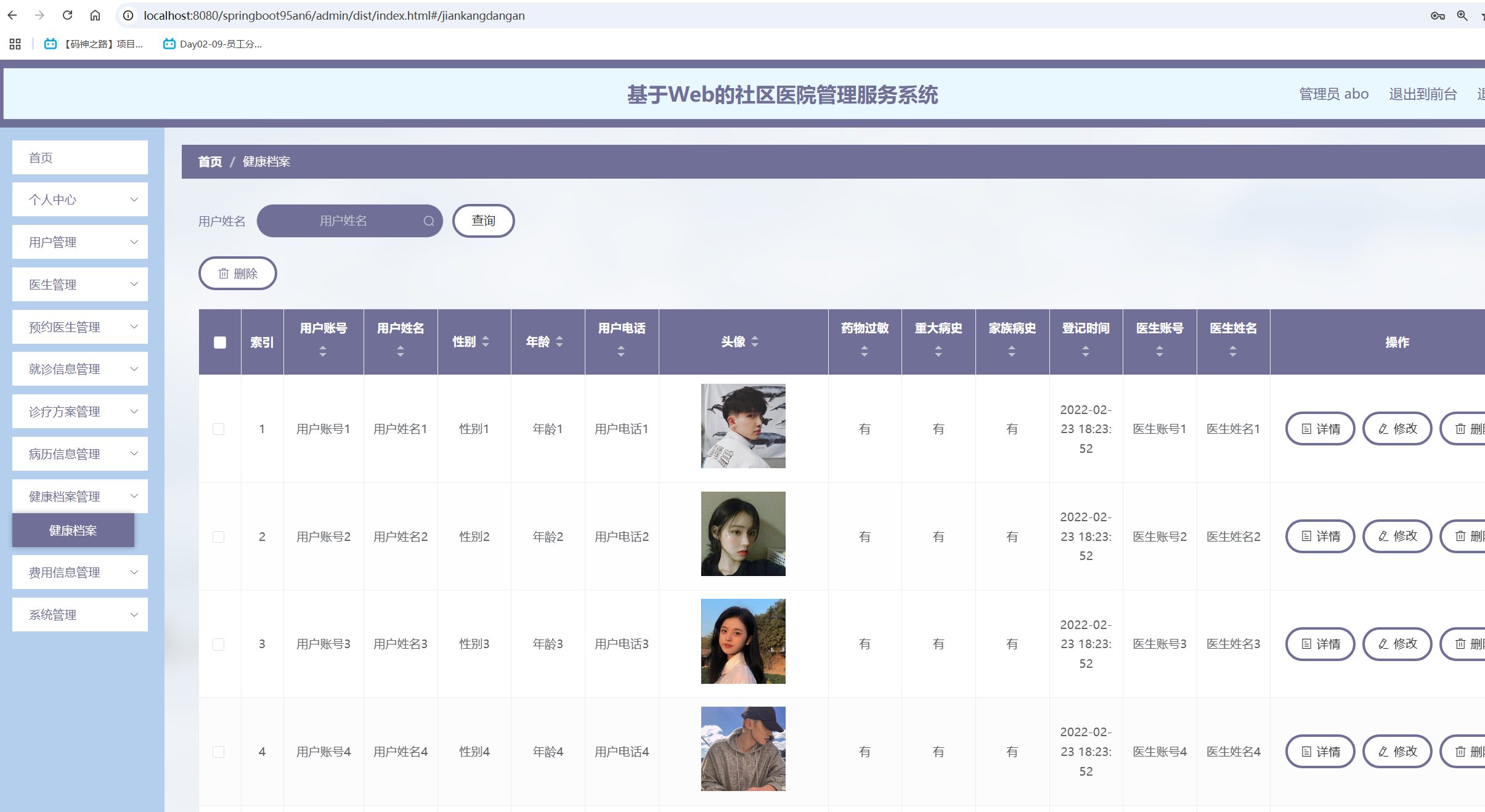Sort by 药物过敏 column arrows
This screenshot has height=812, width=1485.
tap(865, 351)
